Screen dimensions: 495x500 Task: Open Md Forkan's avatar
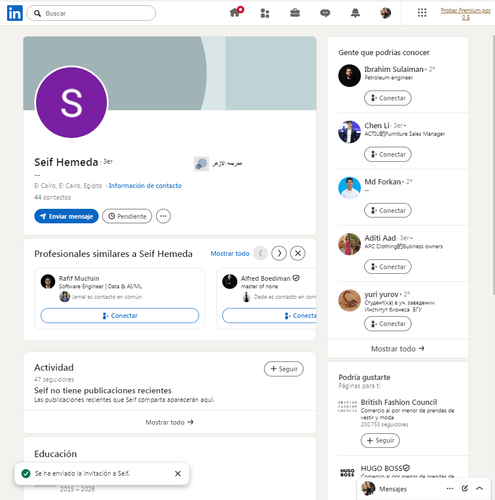(x=349, y=188)
